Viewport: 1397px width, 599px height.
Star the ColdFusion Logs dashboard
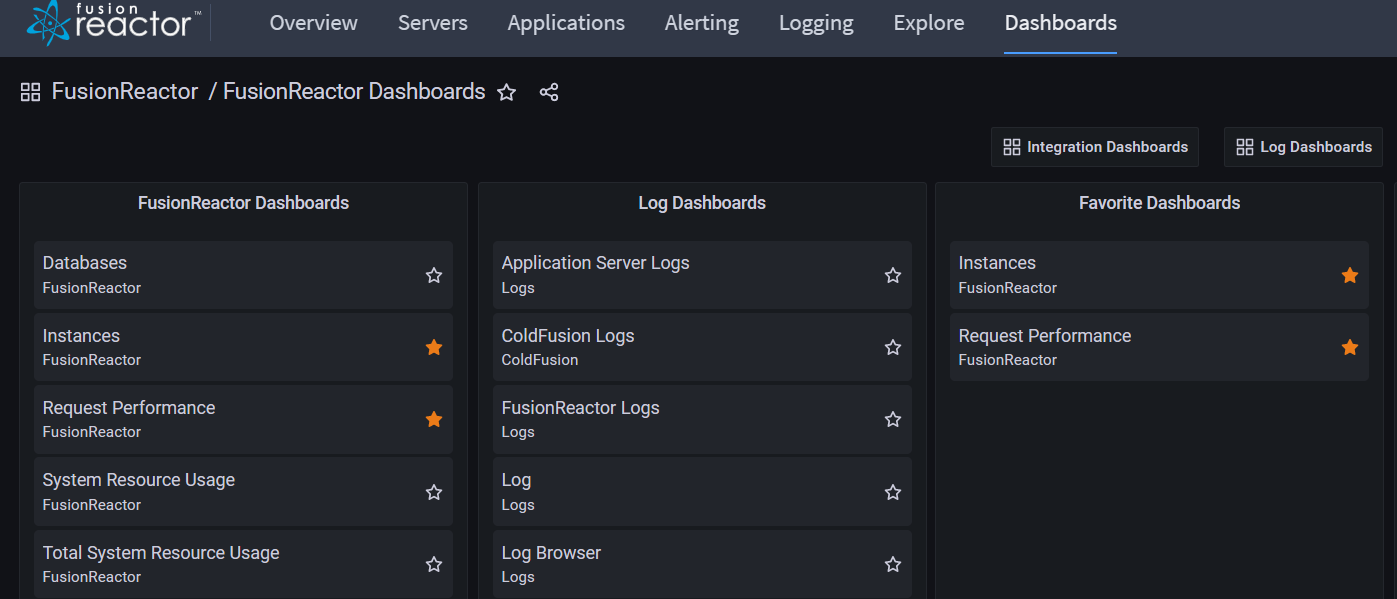coord(893,347)
